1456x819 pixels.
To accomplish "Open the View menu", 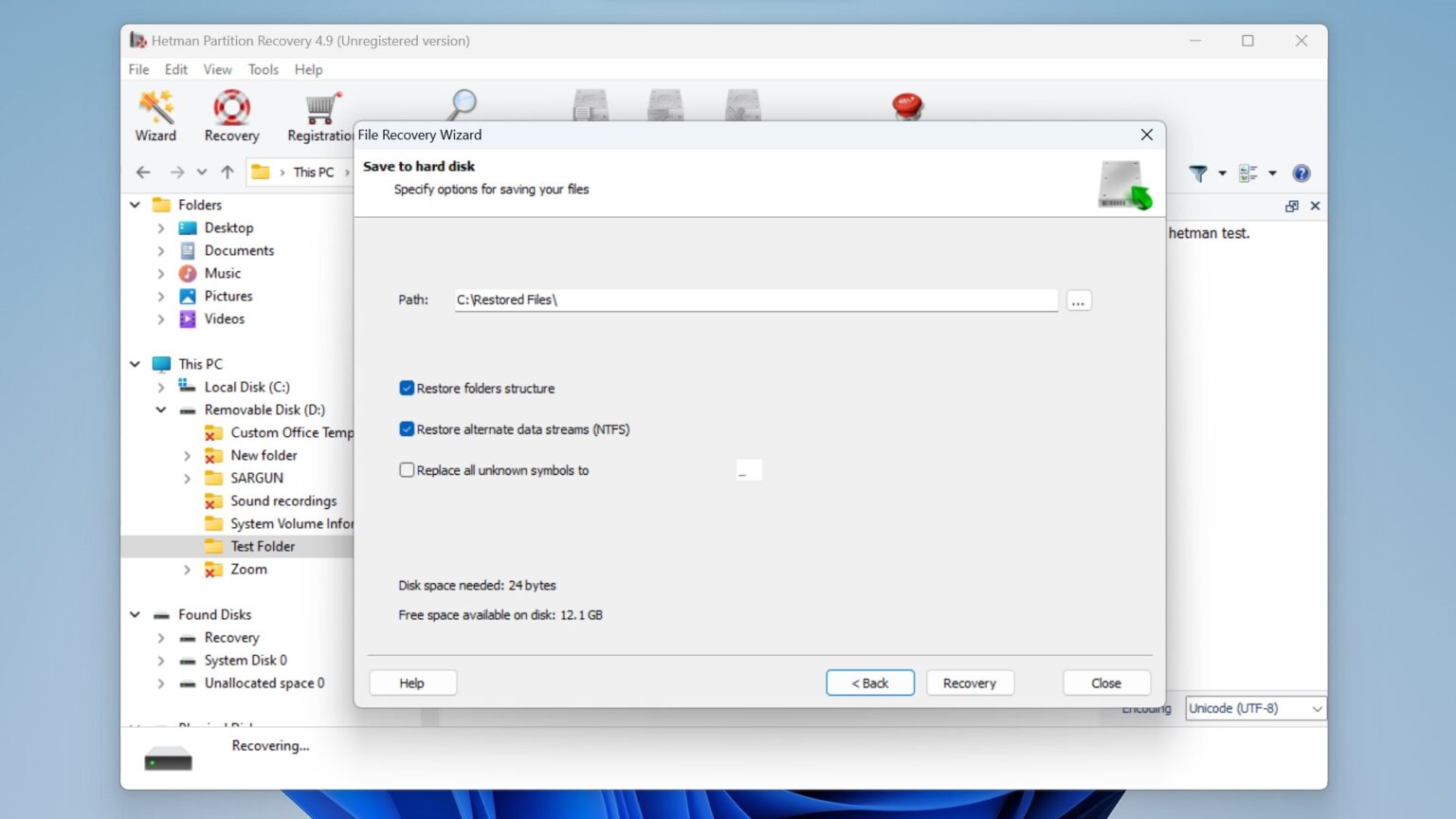I will click(217, 69).
